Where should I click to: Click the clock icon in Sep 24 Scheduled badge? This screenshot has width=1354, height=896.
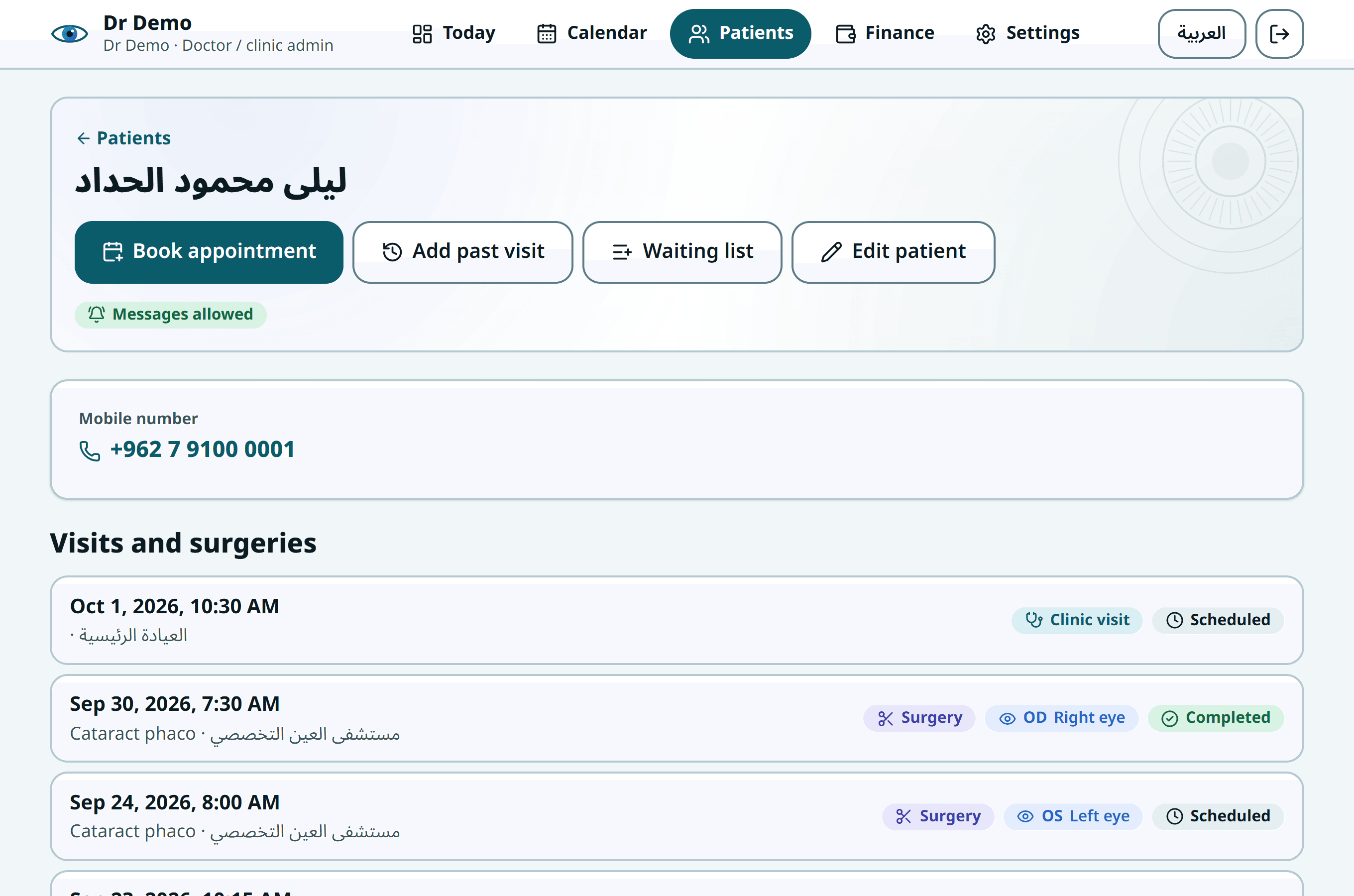(1175, 816)
